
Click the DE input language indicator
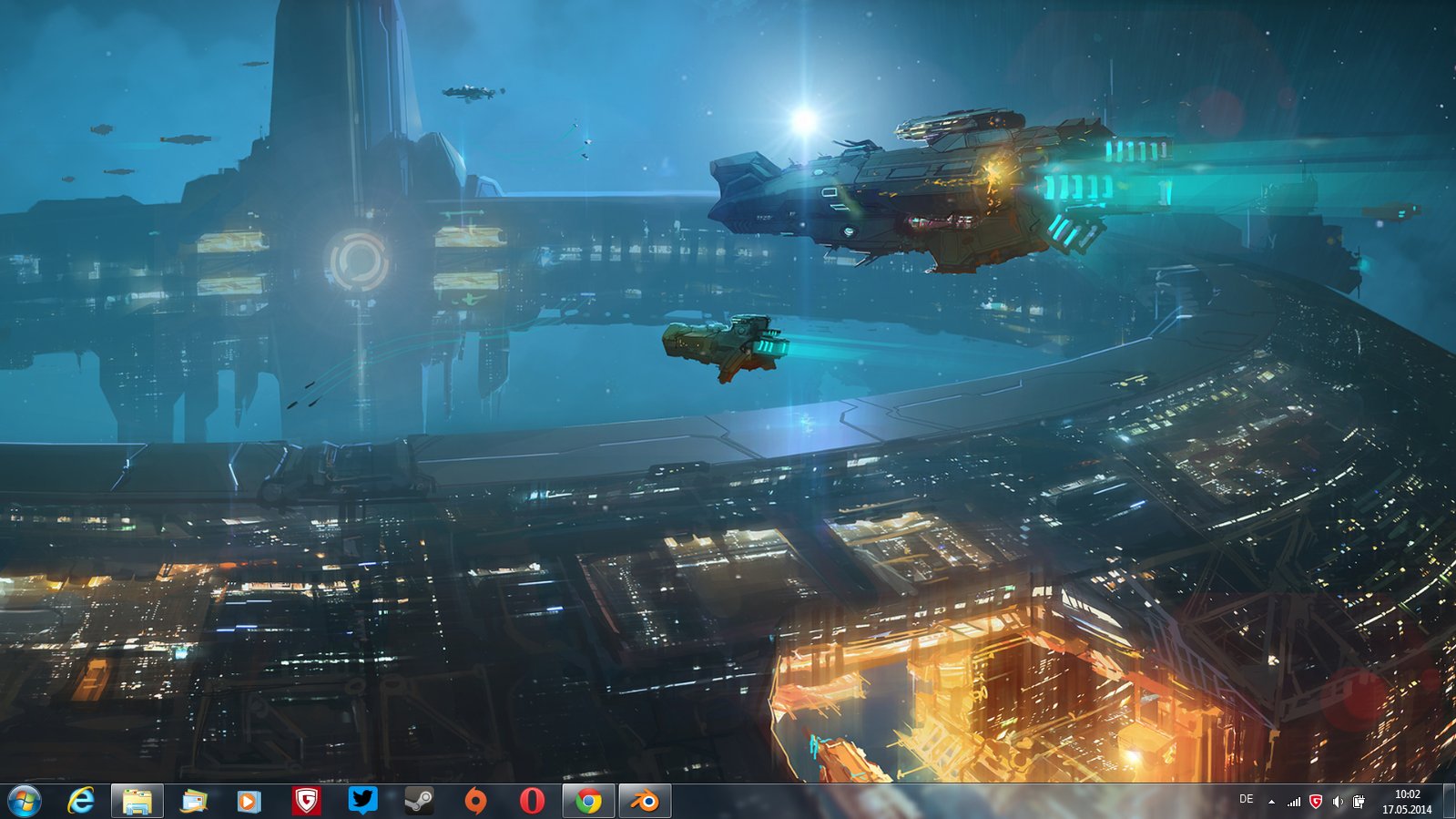pos(1246,800)
